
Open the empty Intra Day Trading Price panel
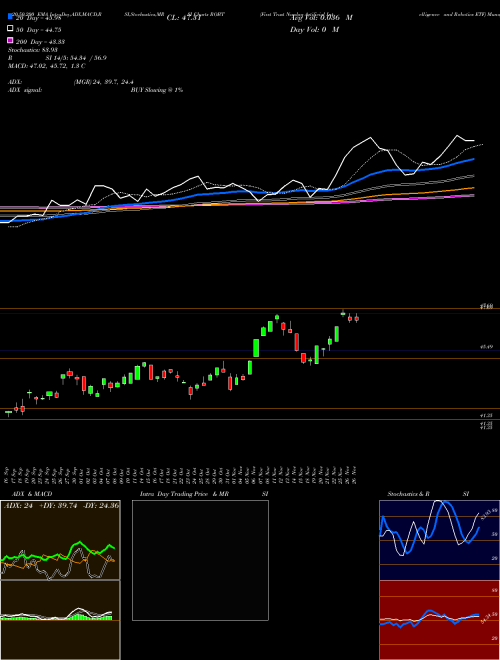coord(200,560)
